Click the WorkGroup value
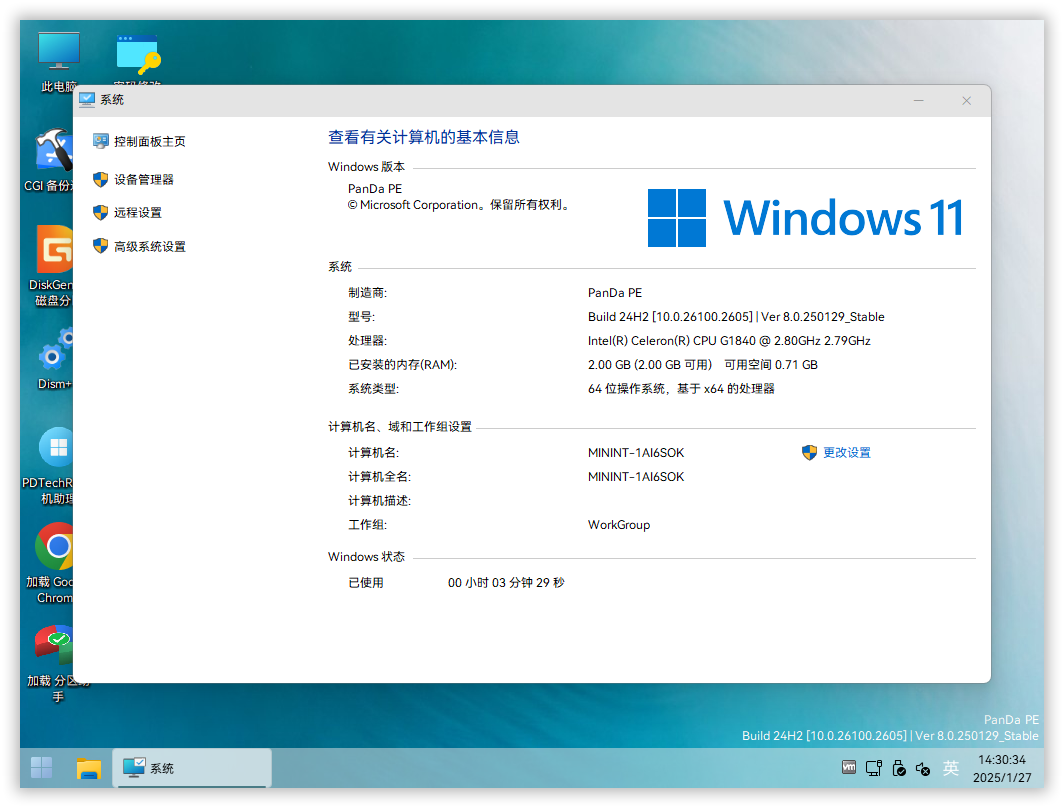Viewport: 1064px width, 808px height. click(619, 525)
